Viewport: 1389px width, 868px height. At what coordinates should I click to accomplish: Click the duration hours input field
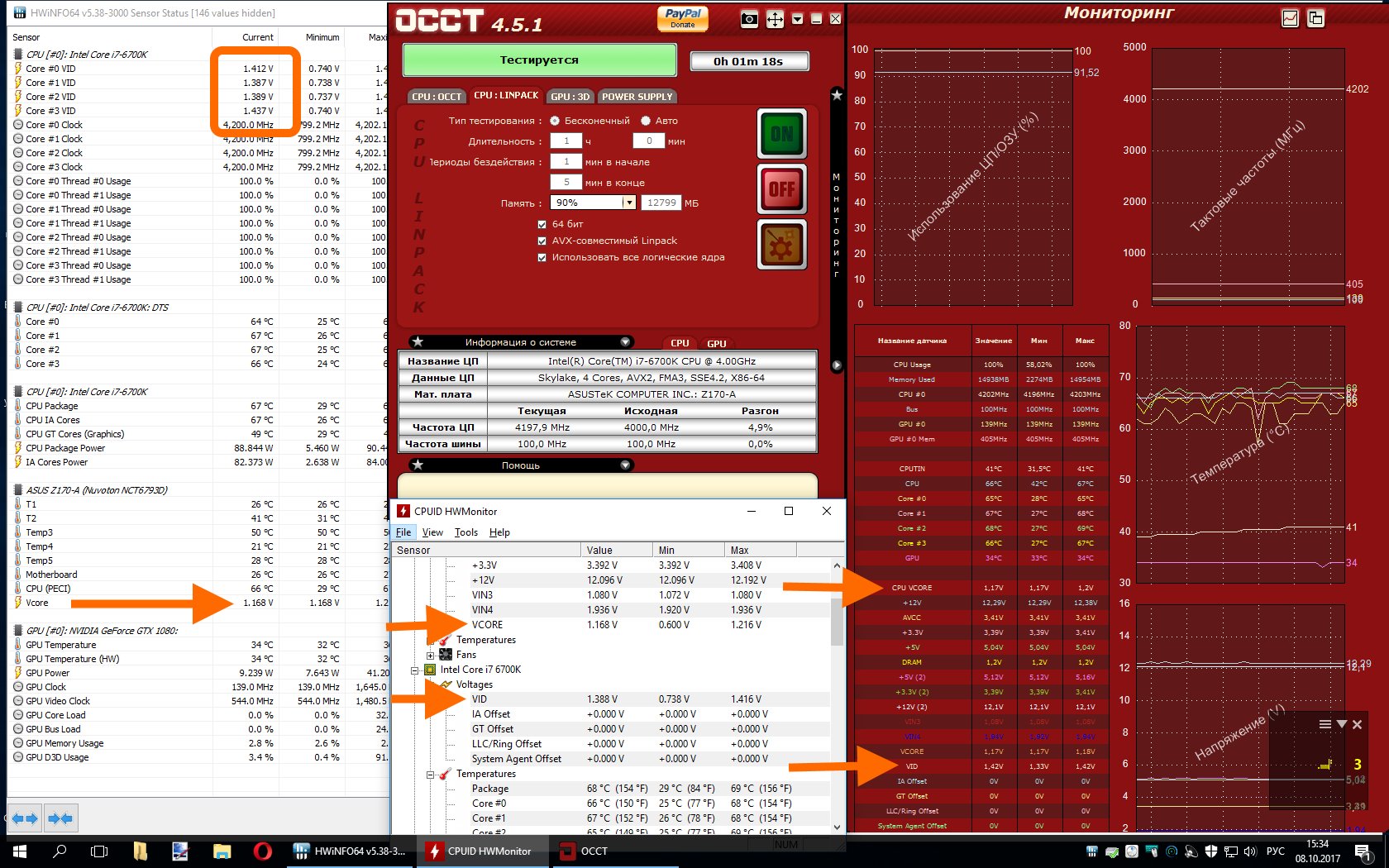pos(566,141)
